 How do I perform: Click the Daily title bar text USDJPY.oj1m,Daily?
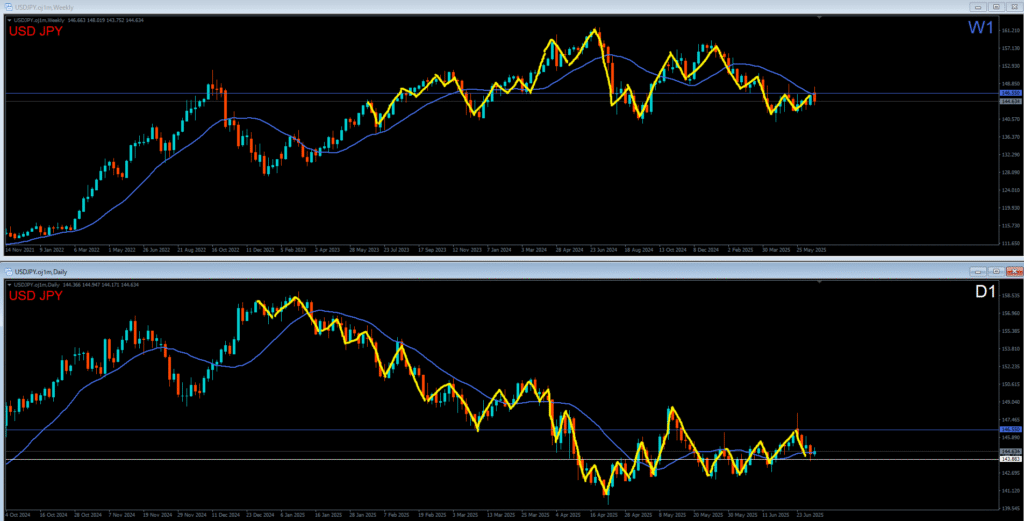pos(41,272)
